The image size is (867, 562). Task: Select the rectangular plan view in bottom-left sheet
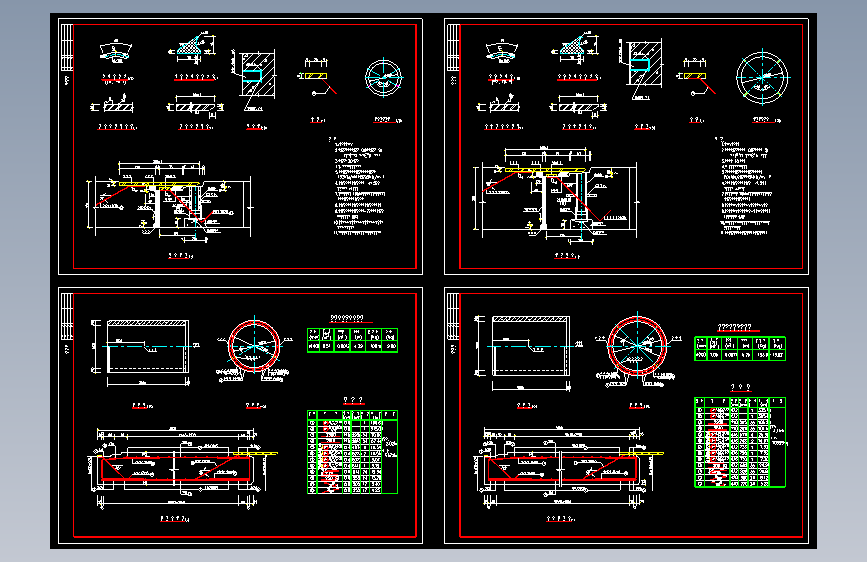145,352
